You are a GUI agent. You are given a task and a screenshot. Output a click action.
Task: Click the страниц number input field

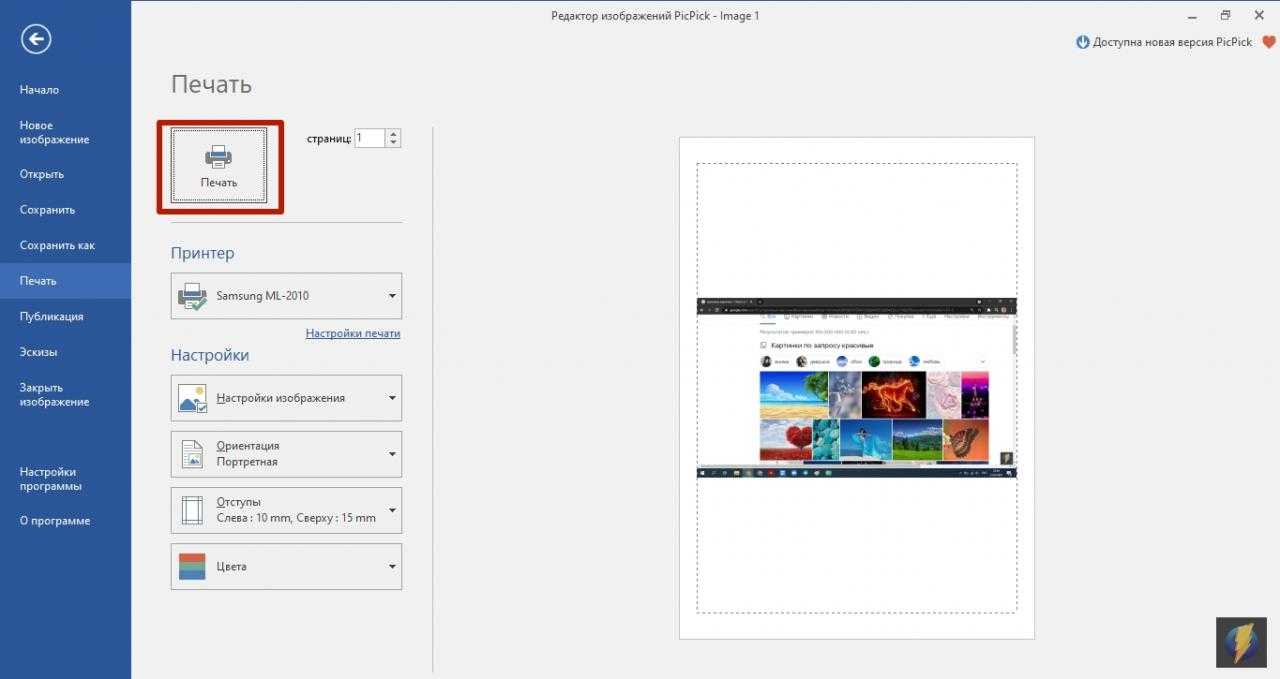(369, 138)
